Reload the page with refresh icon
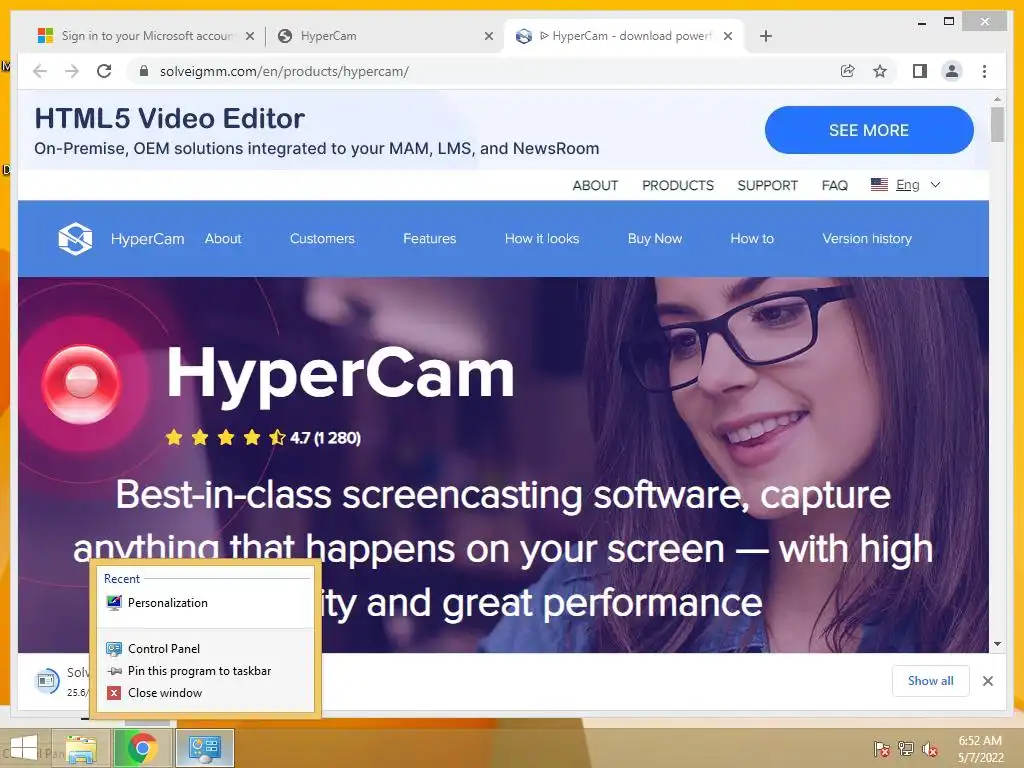The height and width of the screenshot is (768, 1024). tap(104, 71)
